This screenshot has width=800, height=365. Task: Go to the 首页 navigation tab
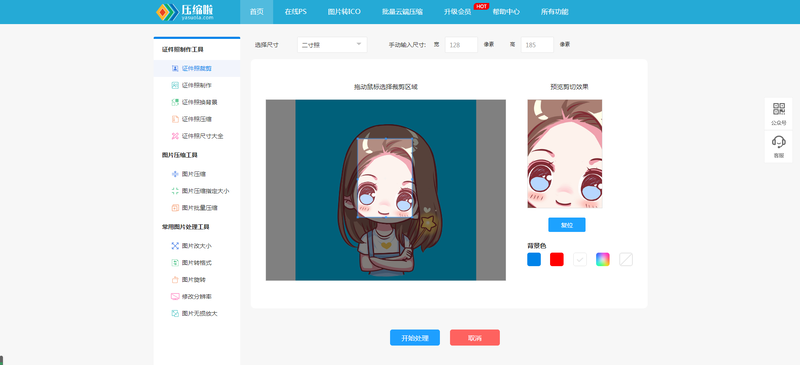(x=257, y=12)
